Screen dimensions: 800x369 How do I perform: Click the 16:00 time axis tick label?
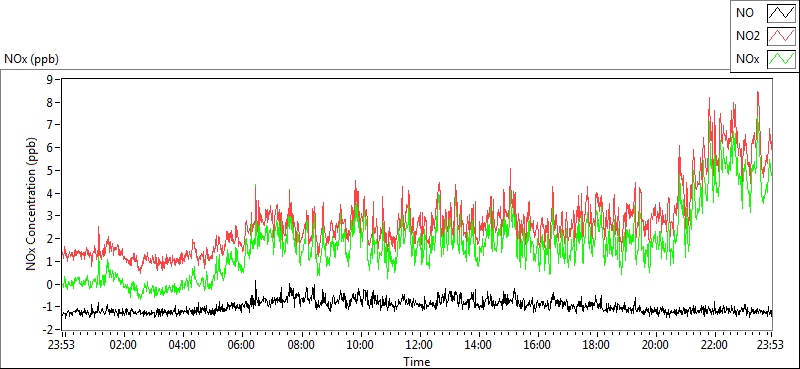pyautogui.click(x=537, y=345)
